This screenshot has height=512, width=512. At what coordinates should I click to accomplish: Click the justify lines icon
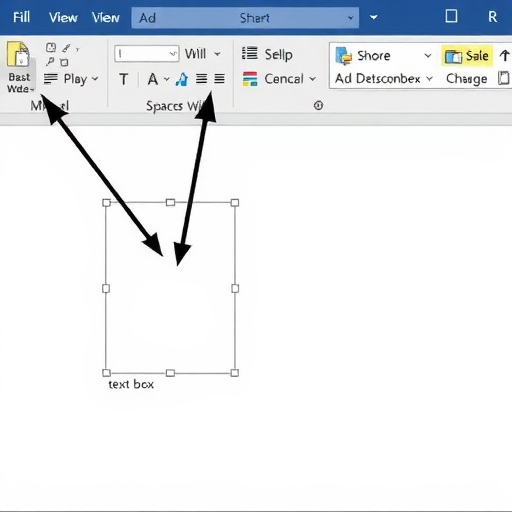(x=219, y=79)
